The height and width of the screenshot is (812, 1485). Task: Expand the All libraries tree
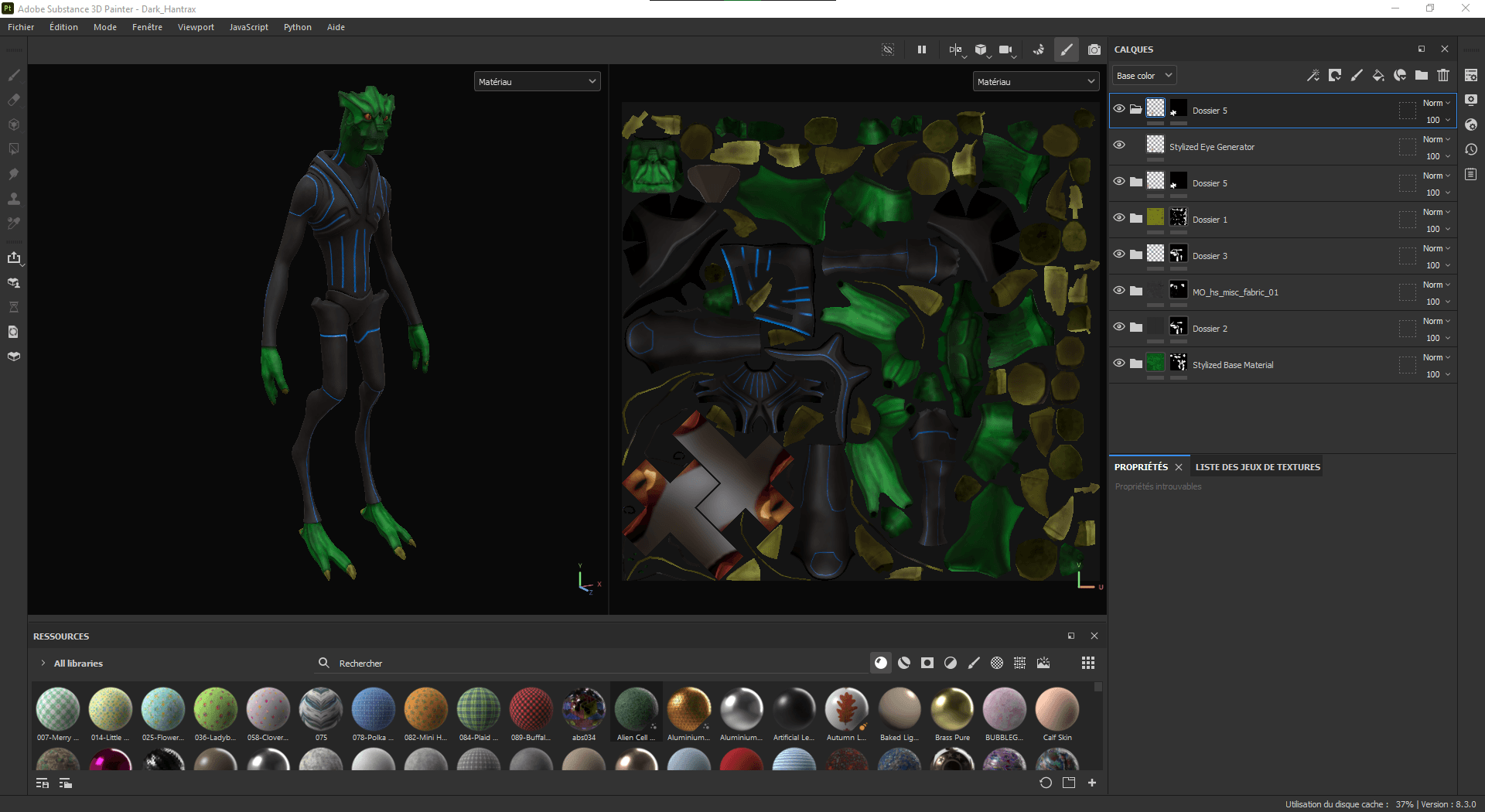(x=43, y=663)
